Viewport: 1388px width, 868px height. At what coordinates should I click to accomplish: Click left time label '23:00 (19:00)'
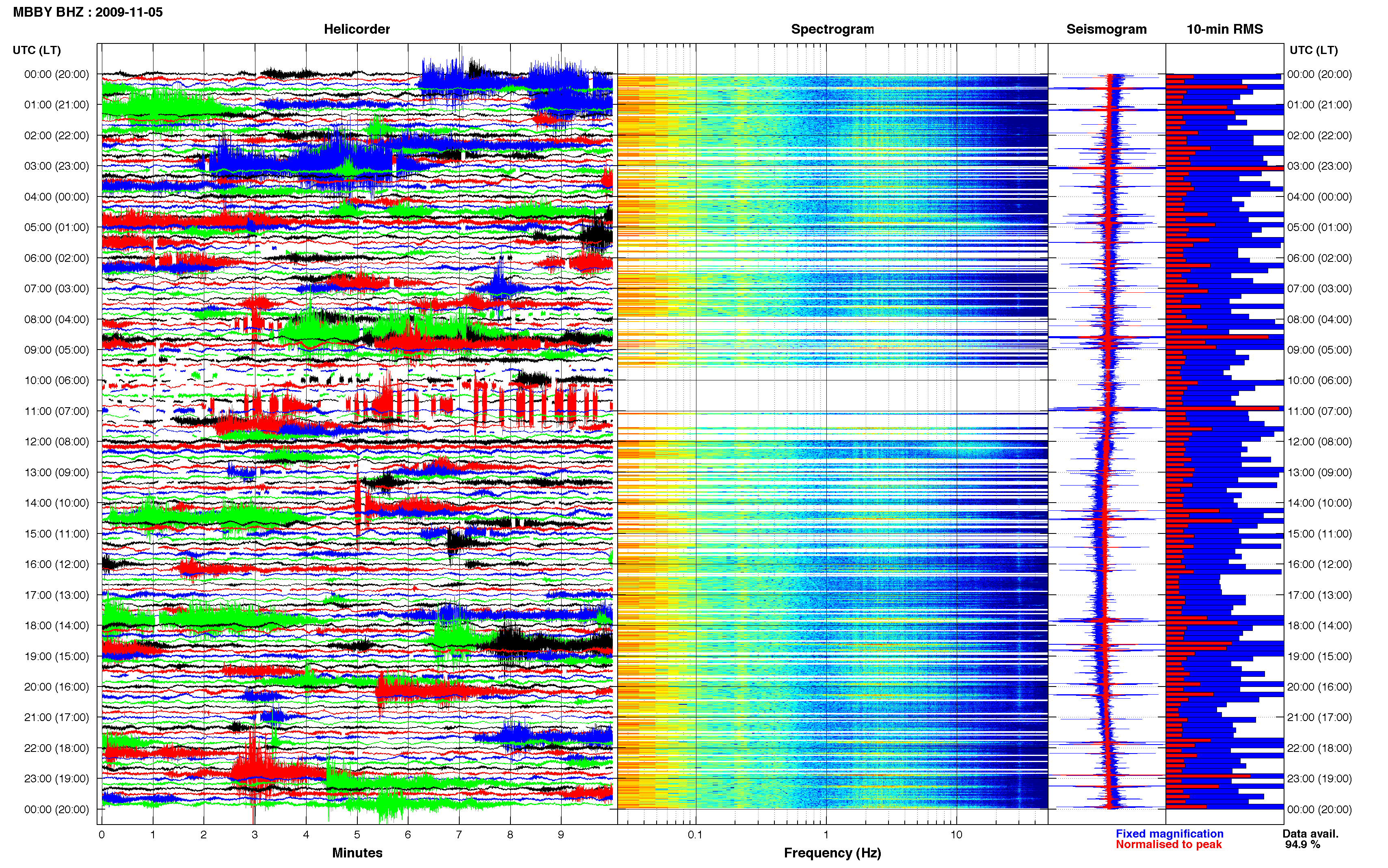coord(56,779)
